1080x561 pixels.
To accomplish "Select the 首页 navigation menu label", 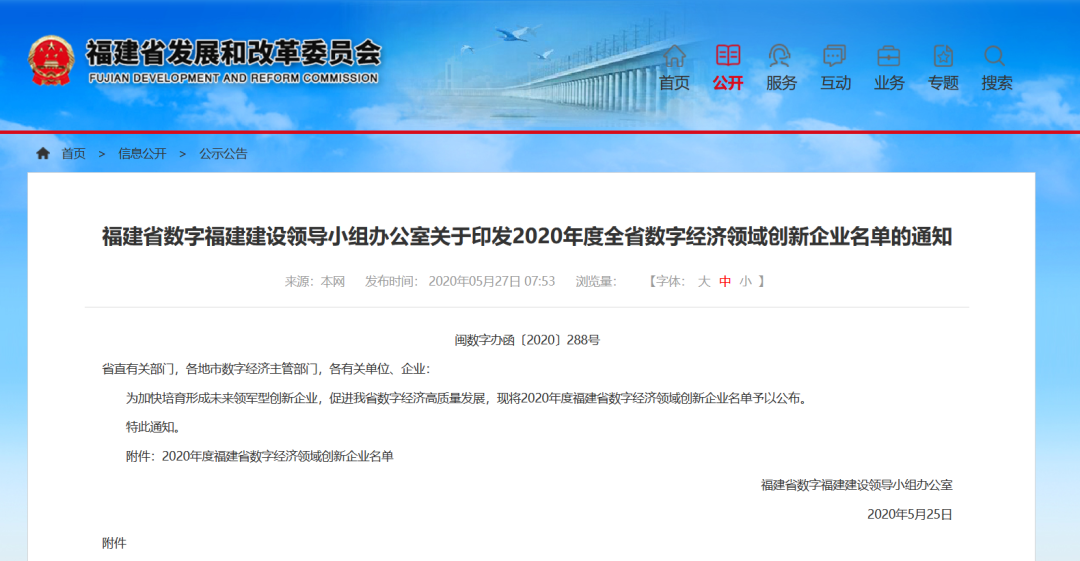I will (x=674, y=83).
